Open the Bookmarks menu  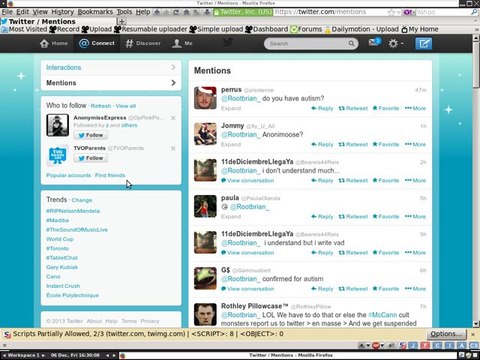(95, 12)
